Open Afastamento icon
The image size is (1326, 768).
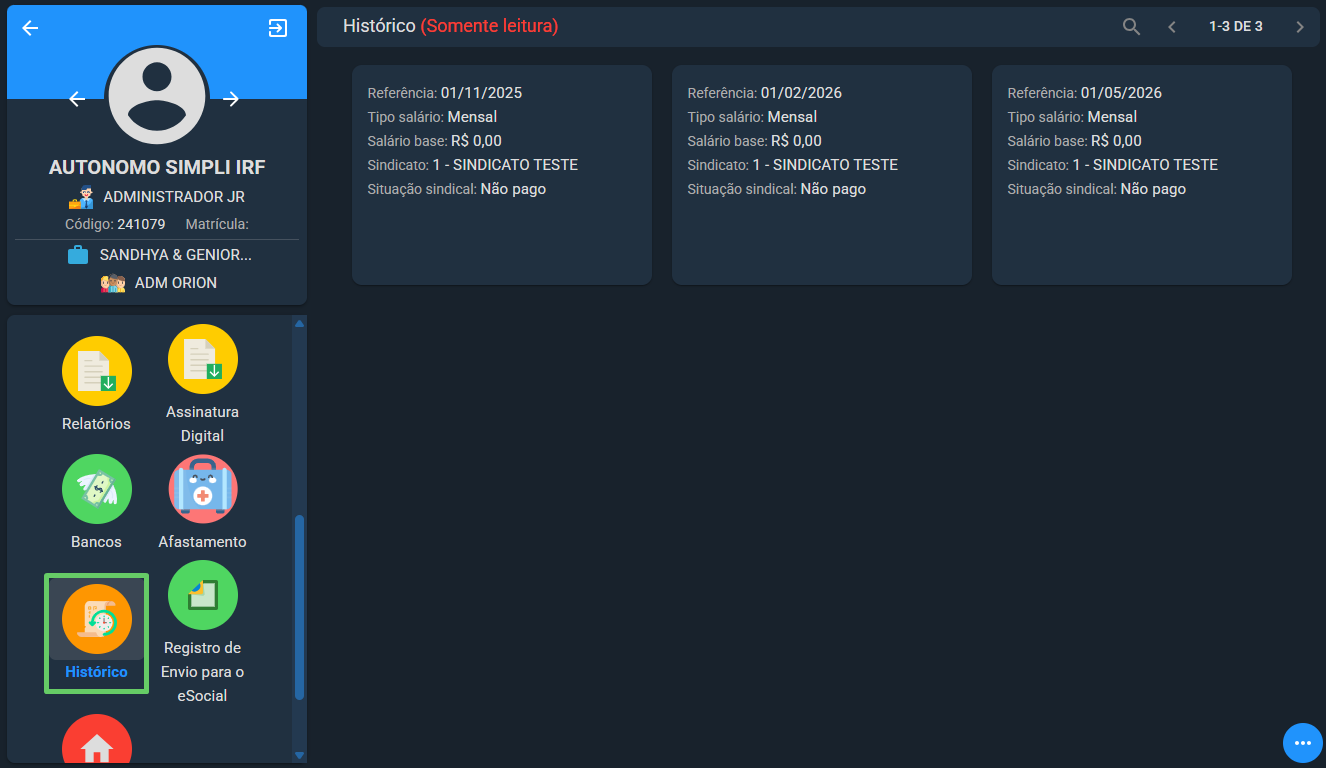(x=203, y=489)
